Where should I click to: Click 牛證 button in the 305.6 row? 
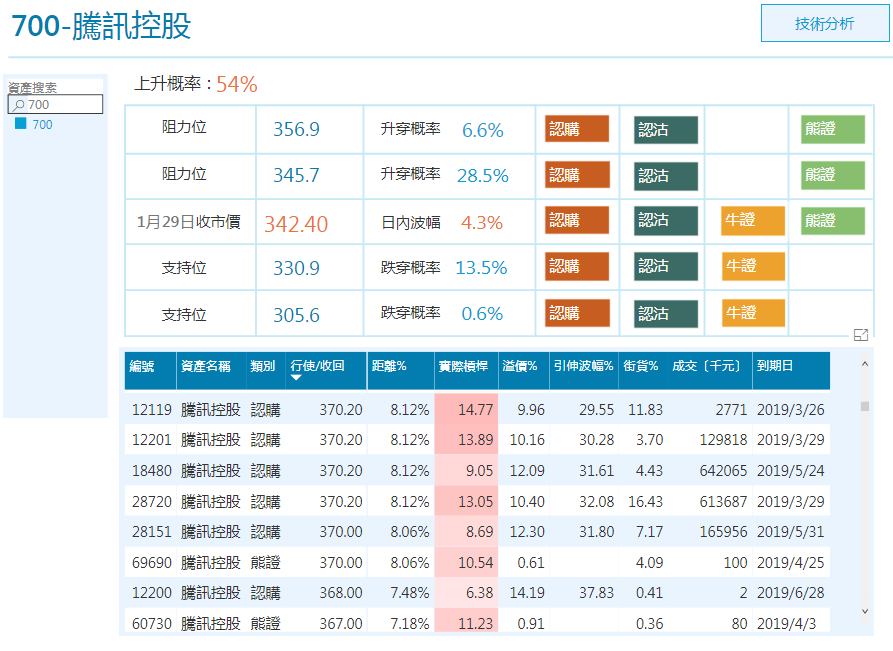coord(753,313)
